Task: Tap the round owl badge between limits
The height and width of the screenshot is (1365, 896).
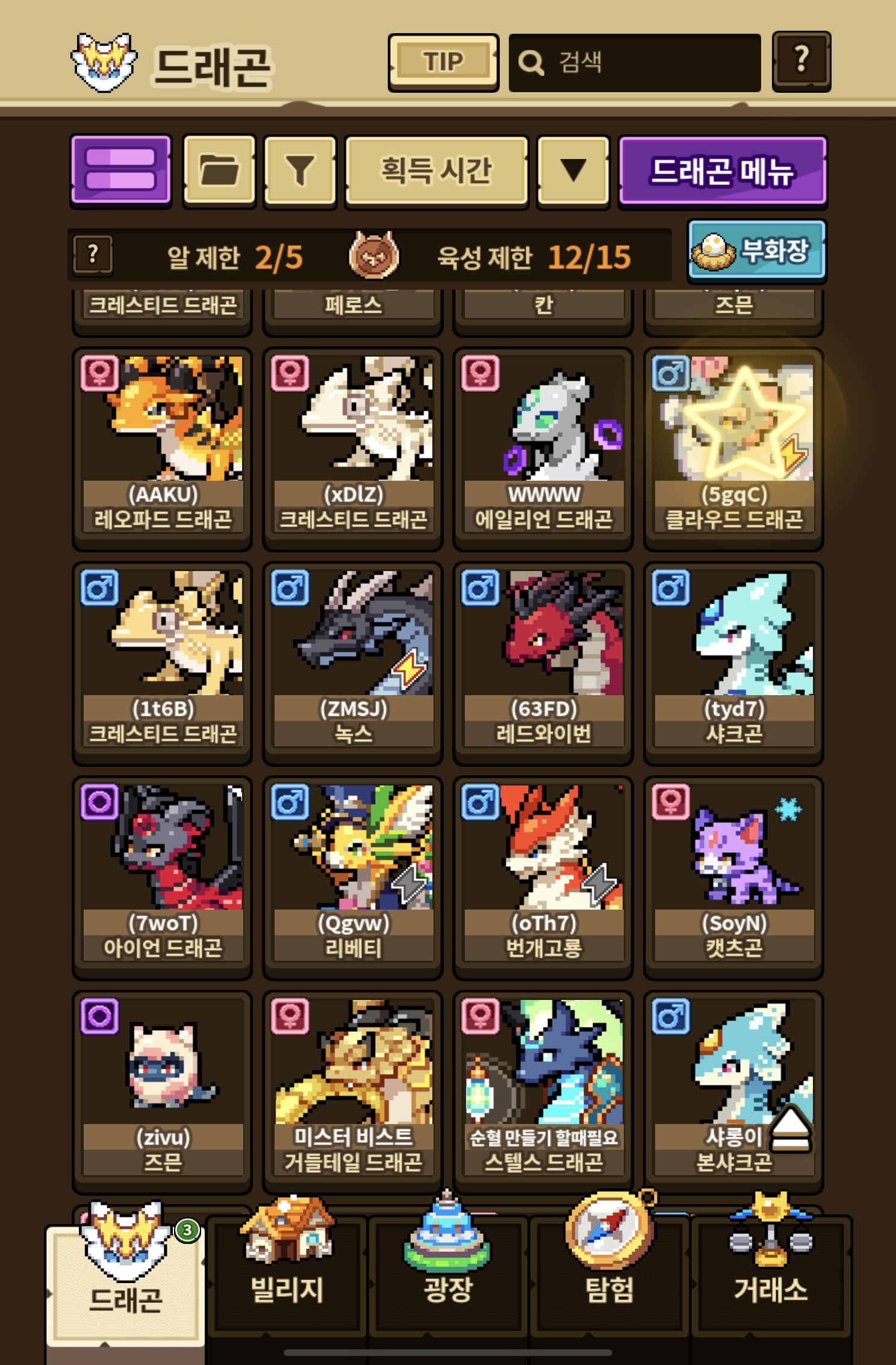Action: 373,255
